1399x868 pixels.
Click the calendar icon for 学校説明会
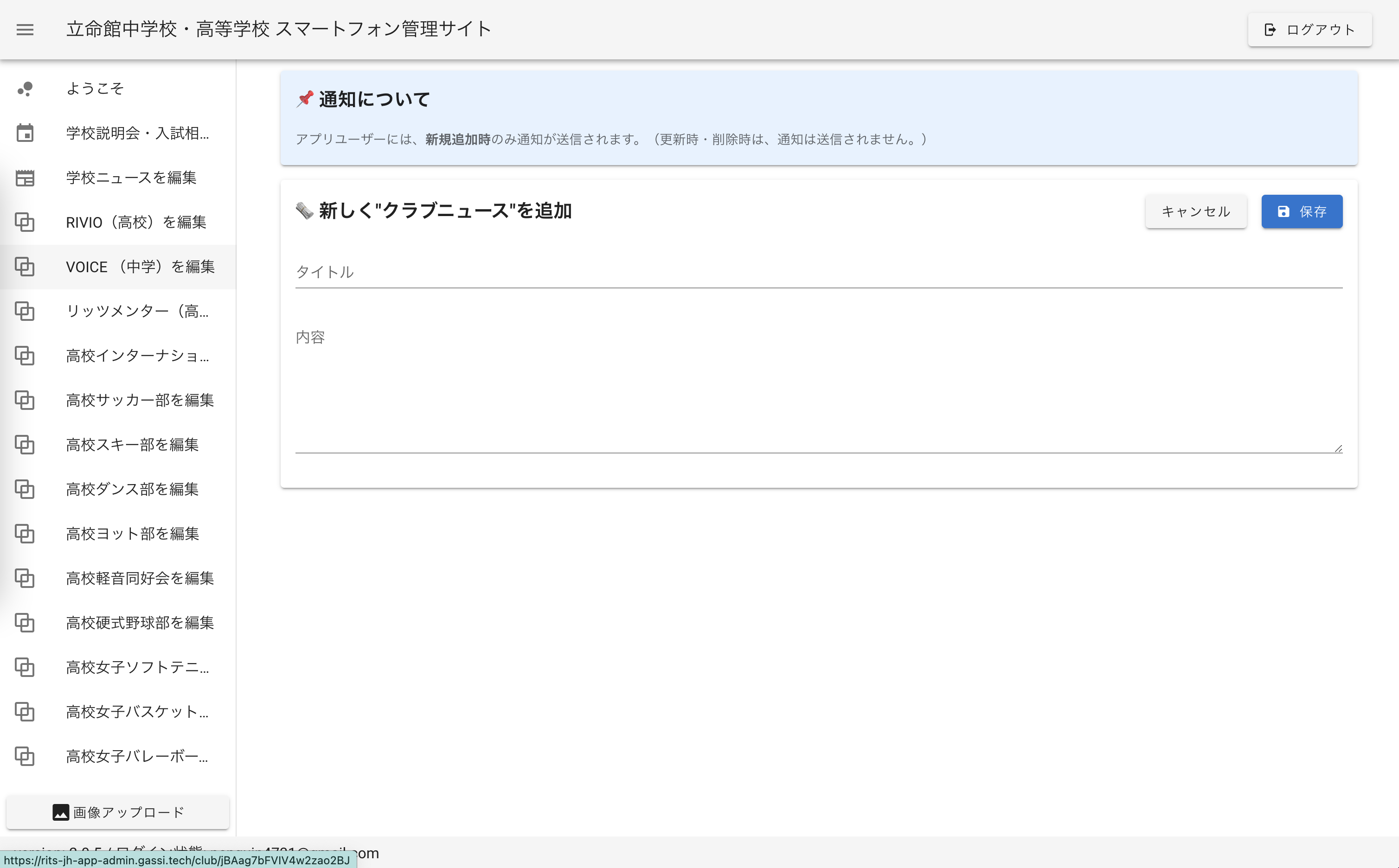pyautogui.click(x=25, y=133)
